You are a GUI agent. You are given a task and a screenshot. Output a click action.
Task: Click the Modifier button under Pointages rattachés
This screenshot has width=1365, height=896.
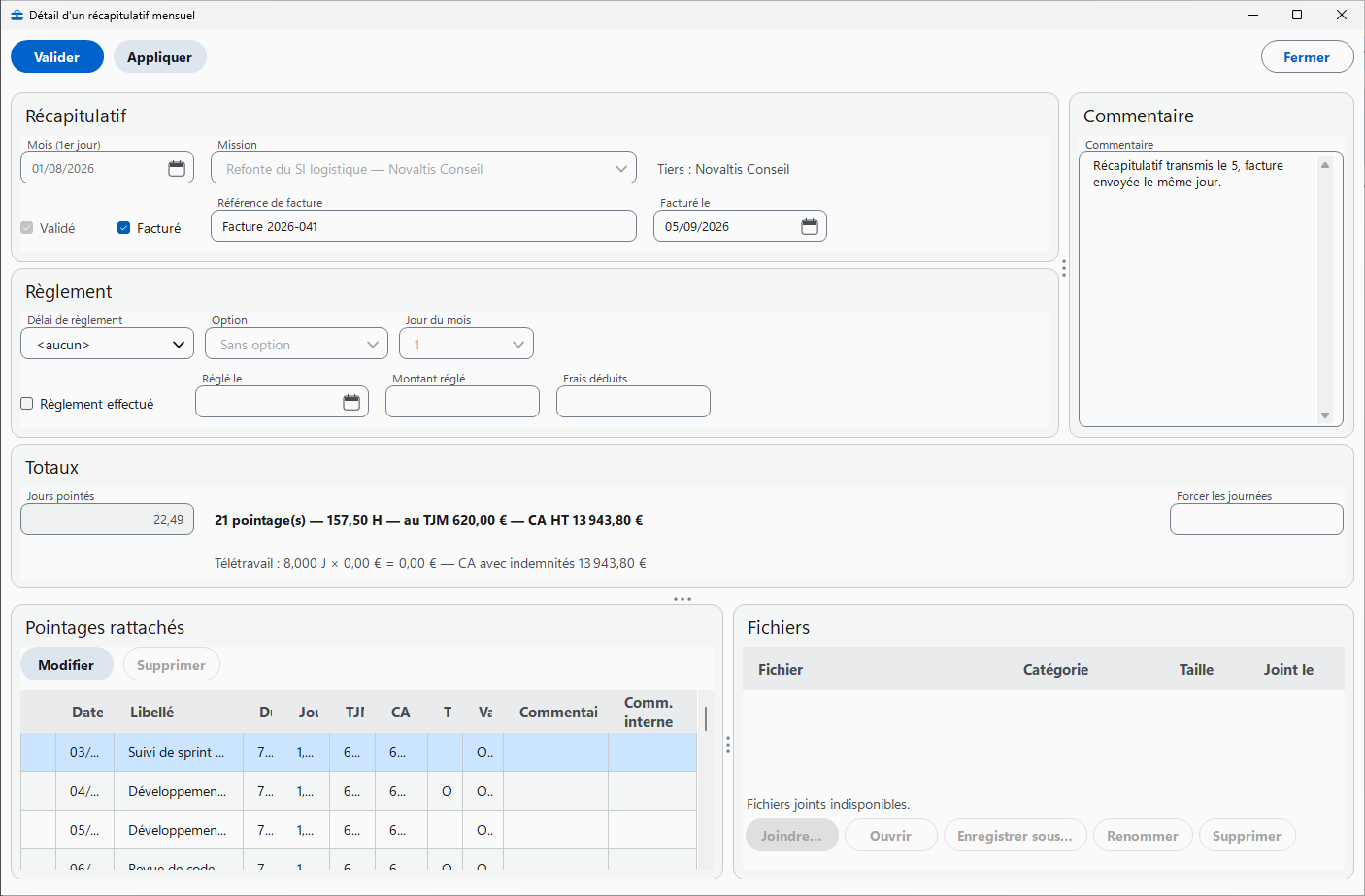pos(66,665)
